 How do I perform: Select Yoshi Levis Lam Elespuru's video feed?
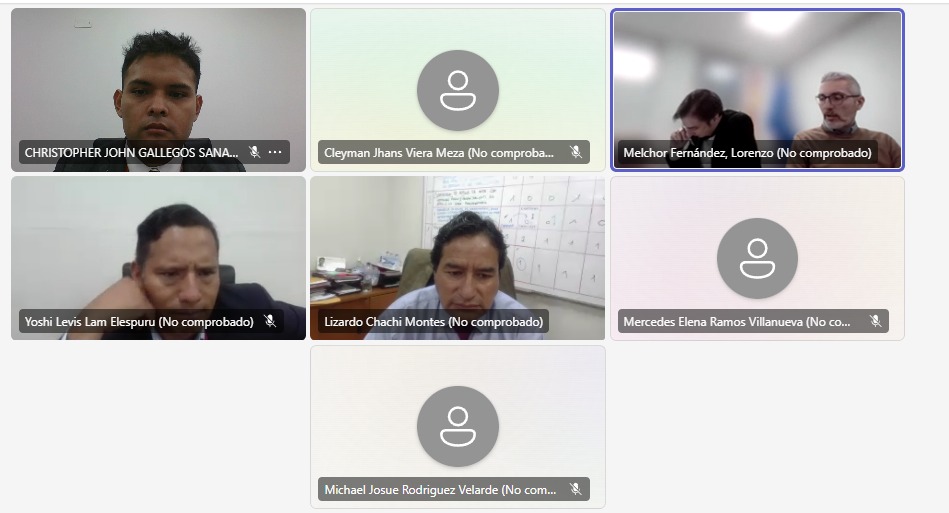[x=159, y=258]
